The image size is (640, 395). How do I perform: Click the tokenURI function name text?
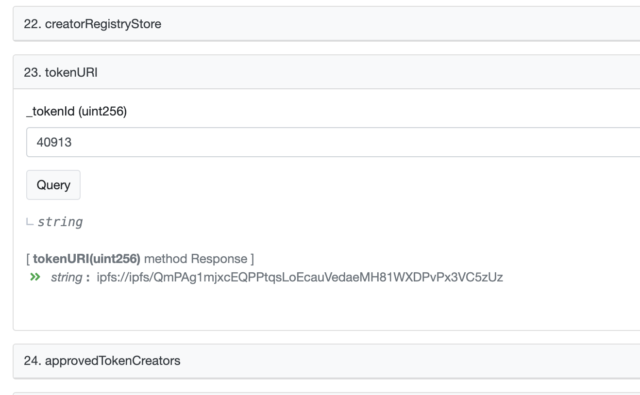(x=71, y=73)
